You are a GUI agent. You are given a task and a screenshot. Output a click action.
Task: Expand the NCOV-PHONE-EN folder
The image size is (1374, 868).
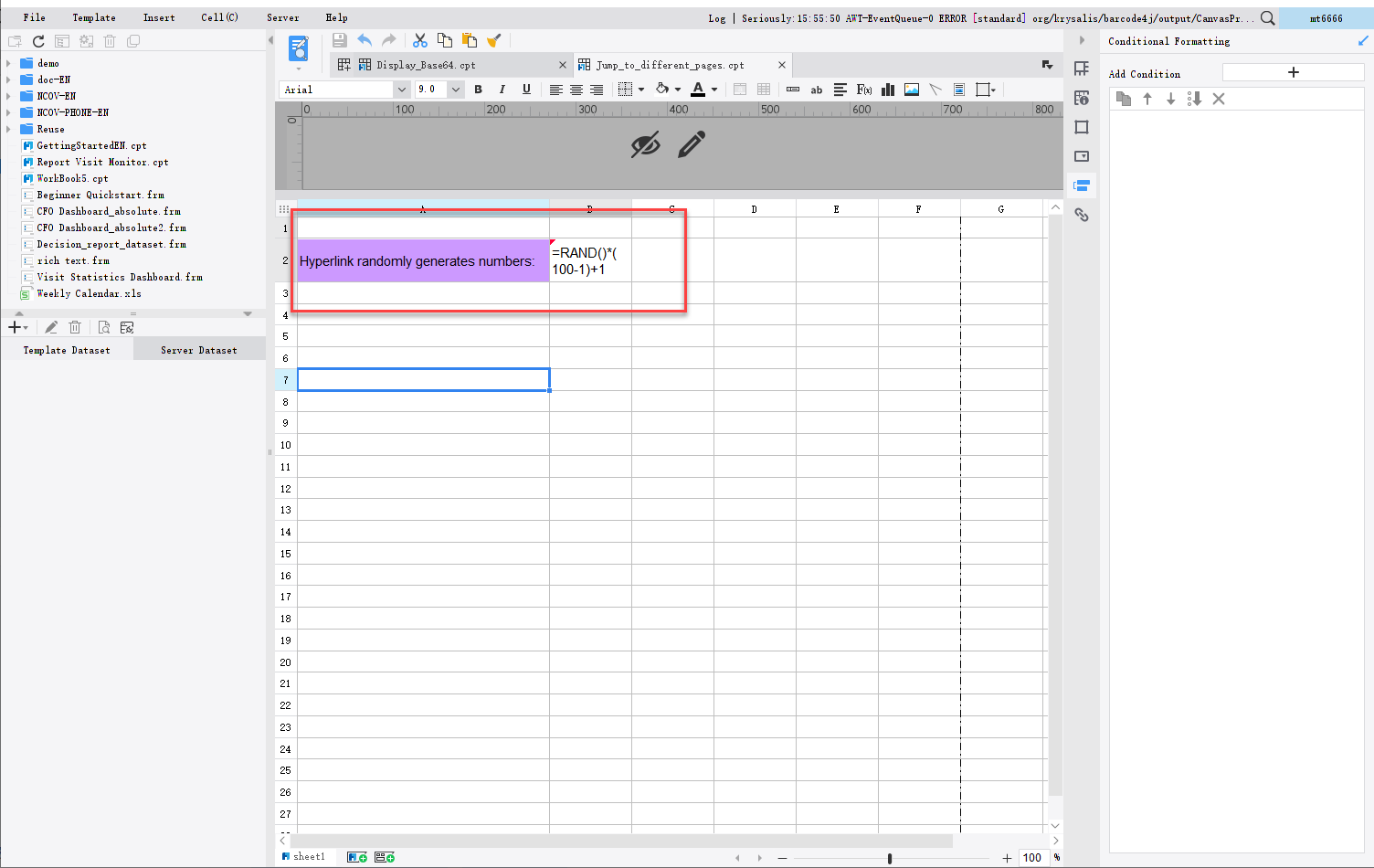click(x=8, y=112)
